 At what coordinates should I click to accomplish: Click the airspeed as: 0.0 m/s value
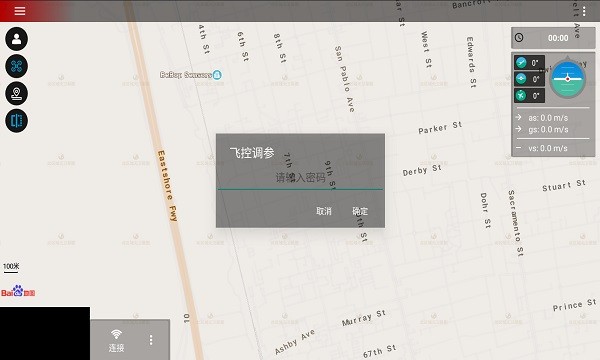548,118
